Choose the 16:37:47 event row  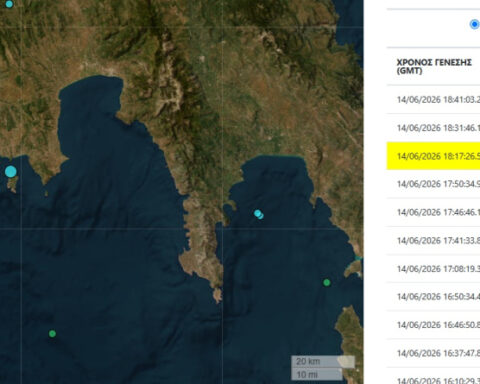coord(433,353)
